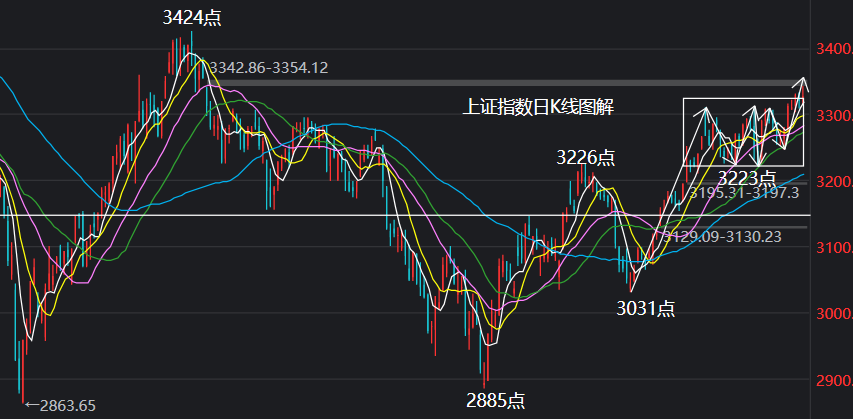Click the 2863.65 low price marker

(x=60, y=405)
